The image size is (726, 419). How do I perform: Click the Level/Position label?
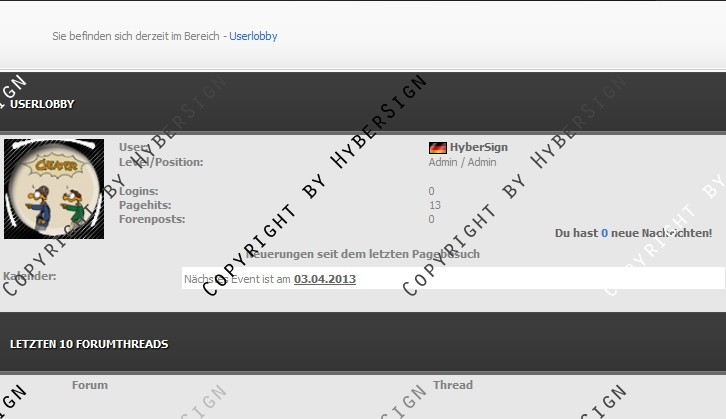click(x=160, y=162)
